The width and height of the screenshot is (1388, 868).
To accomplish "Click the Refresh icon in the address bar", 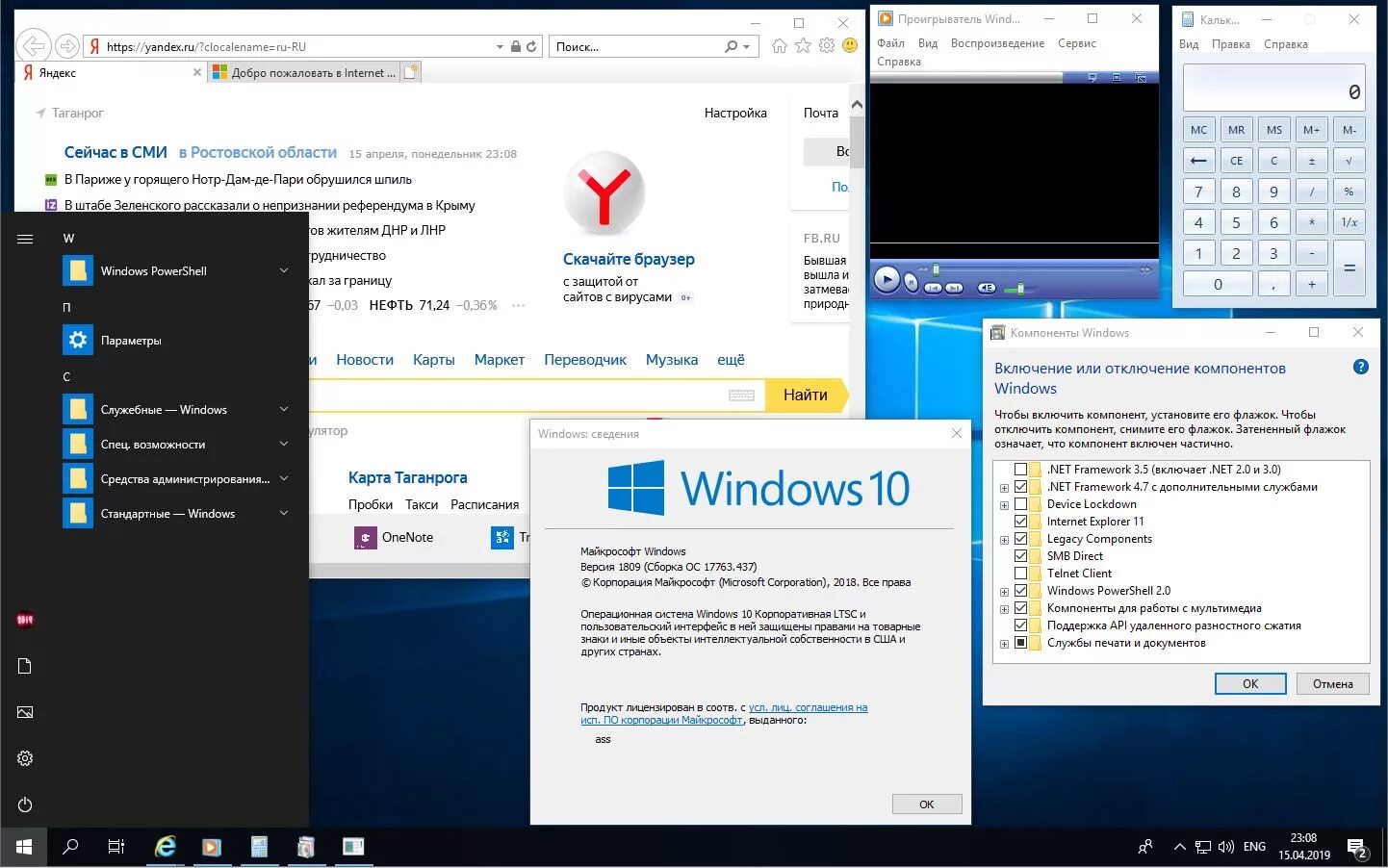I will pos(531,46).
